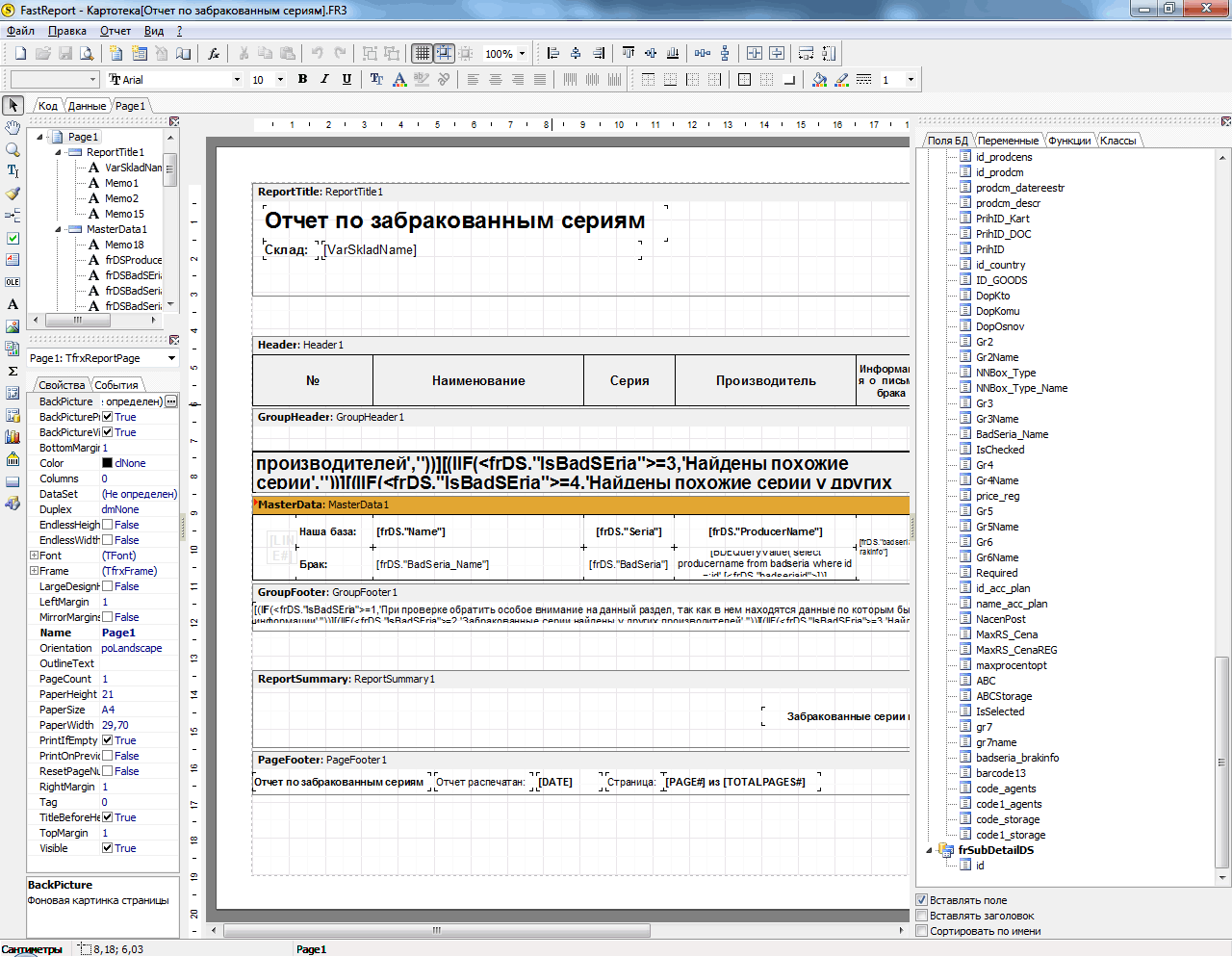Screen dimensions: 1232x957
Task: Open the Arial font name dropdown
Action: click(x=237, y=80)
